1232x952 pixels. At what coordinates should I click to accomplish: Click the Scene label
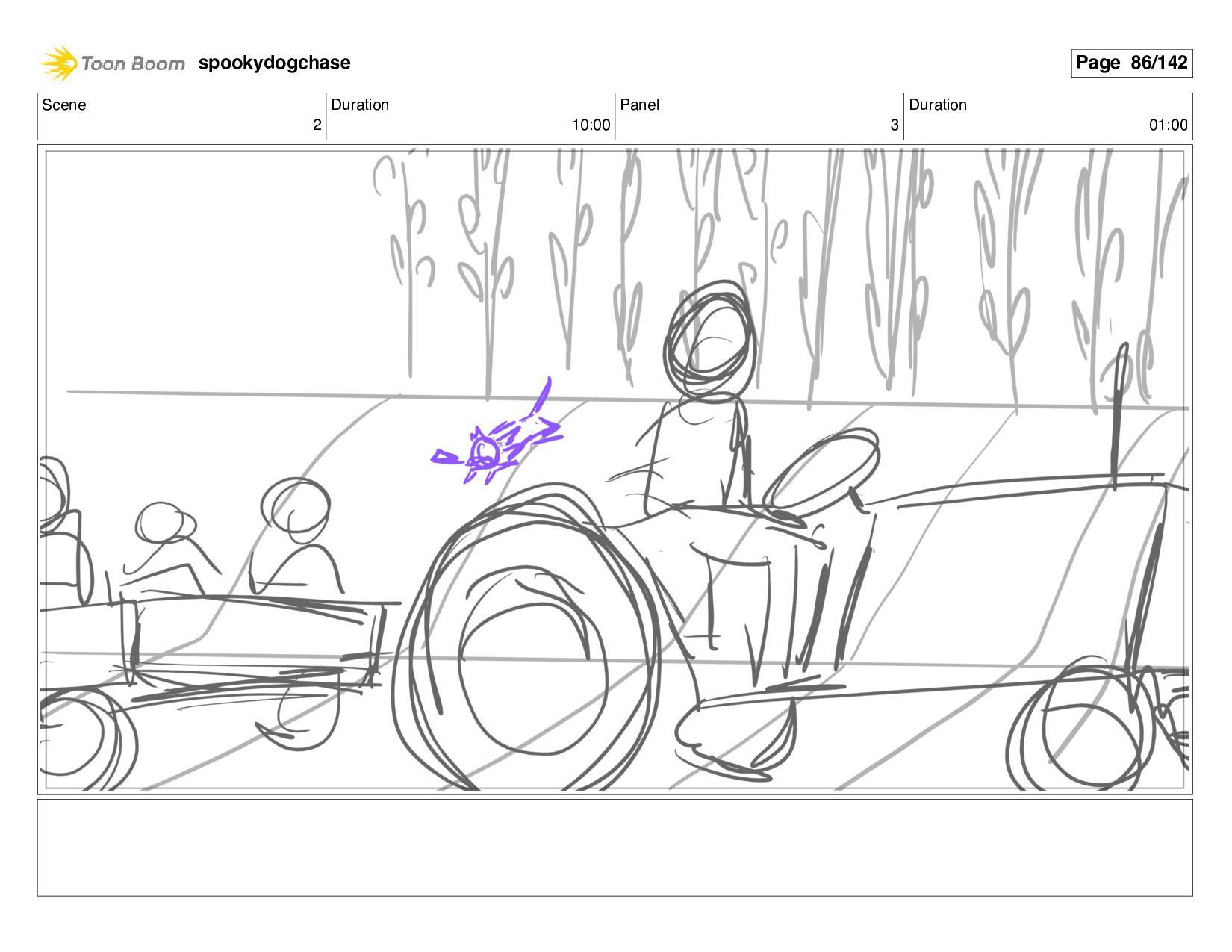pyautogui.click(x=63, y=105)
